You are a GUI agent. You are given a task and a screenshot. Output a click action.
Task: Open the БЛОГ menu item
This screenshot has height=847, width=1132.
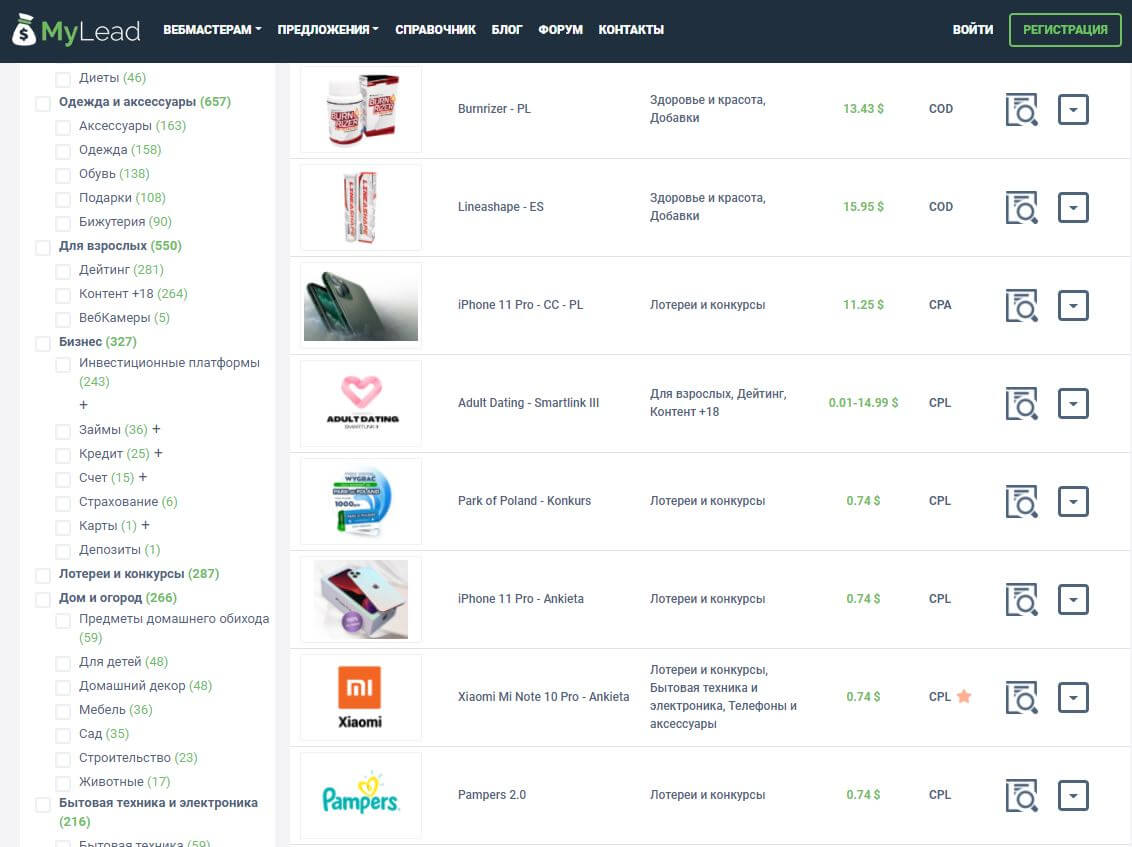tap(507, 30)
